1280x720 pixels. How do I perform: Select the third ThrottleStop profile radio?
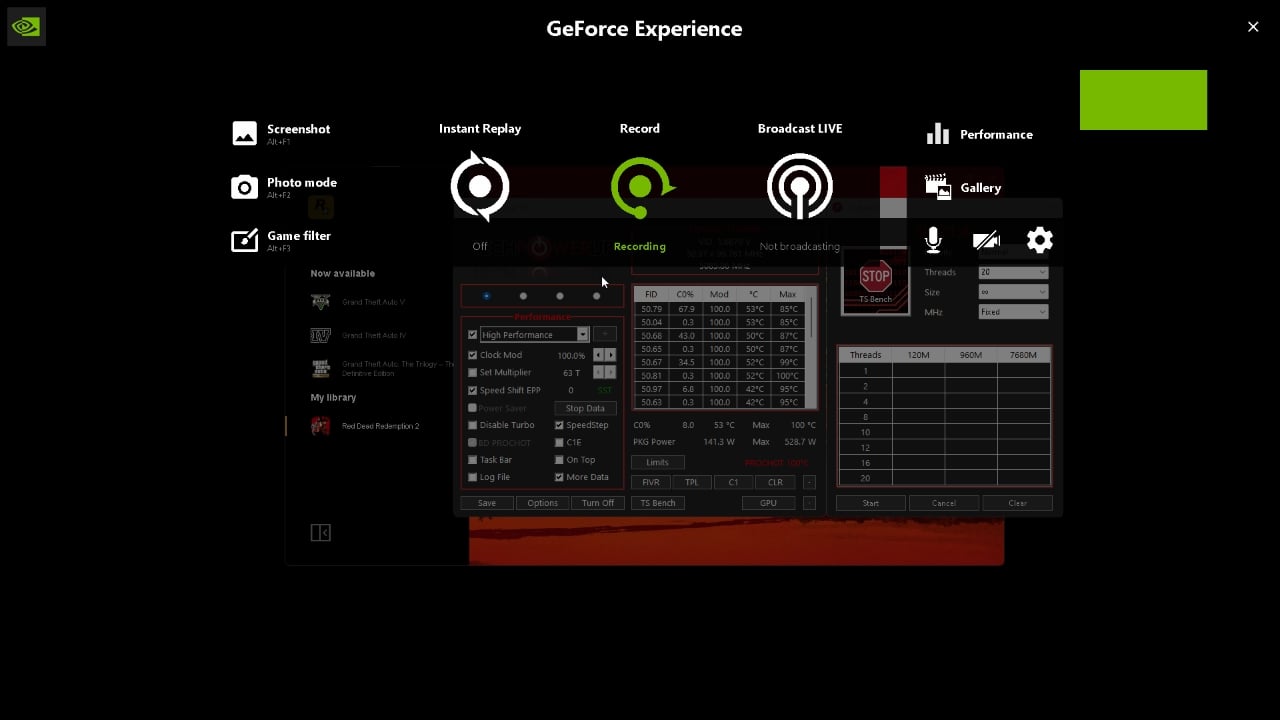pos(559,296)
